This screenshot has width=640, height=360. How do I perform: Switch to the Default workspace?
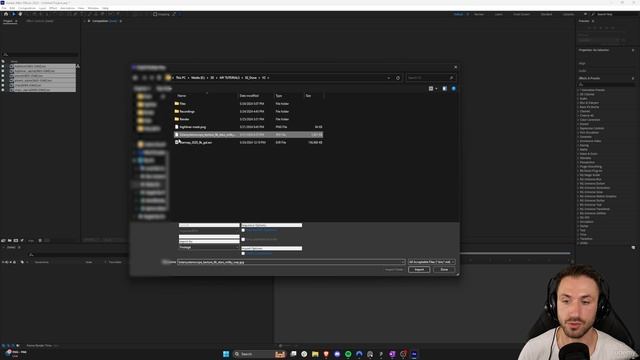coord(458,14)
